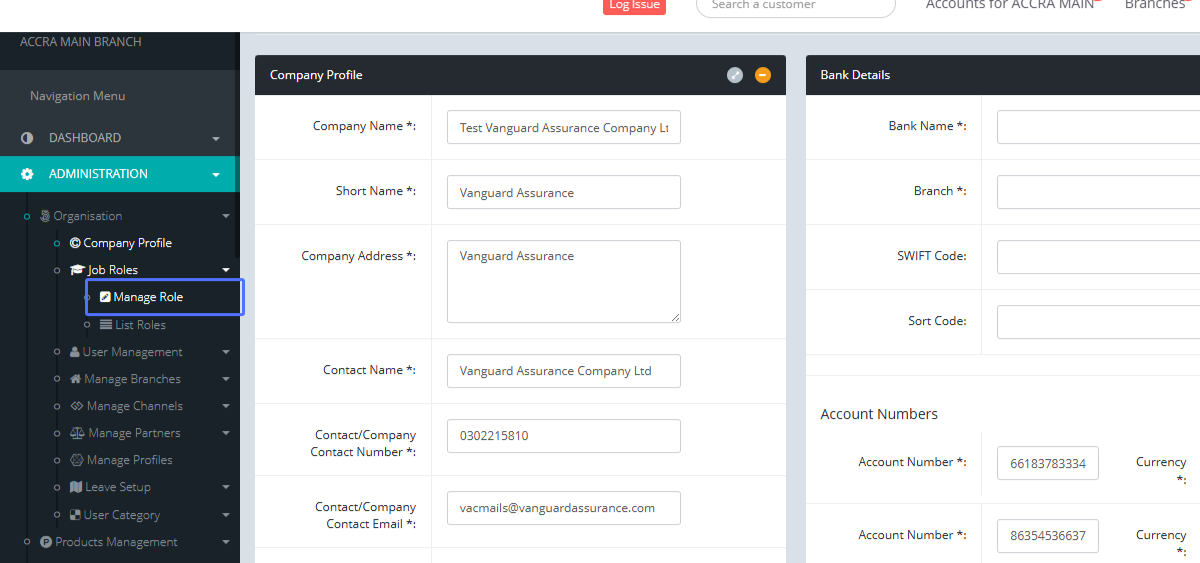Screen dimensions: 1200x563
Task: Open Accounts for ACCRA MAIN link
Action: click(x=1010, y=5)
